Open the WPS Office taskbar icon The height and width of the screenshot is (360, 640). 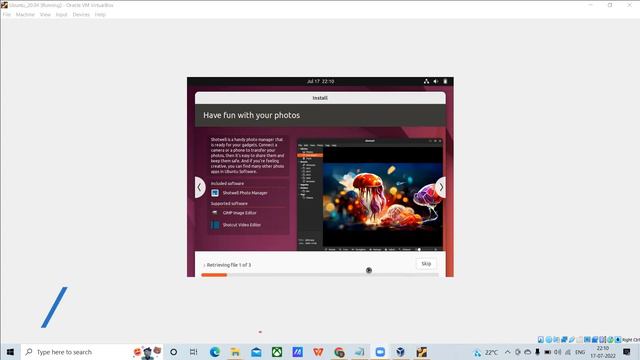[x=318, y=352]
